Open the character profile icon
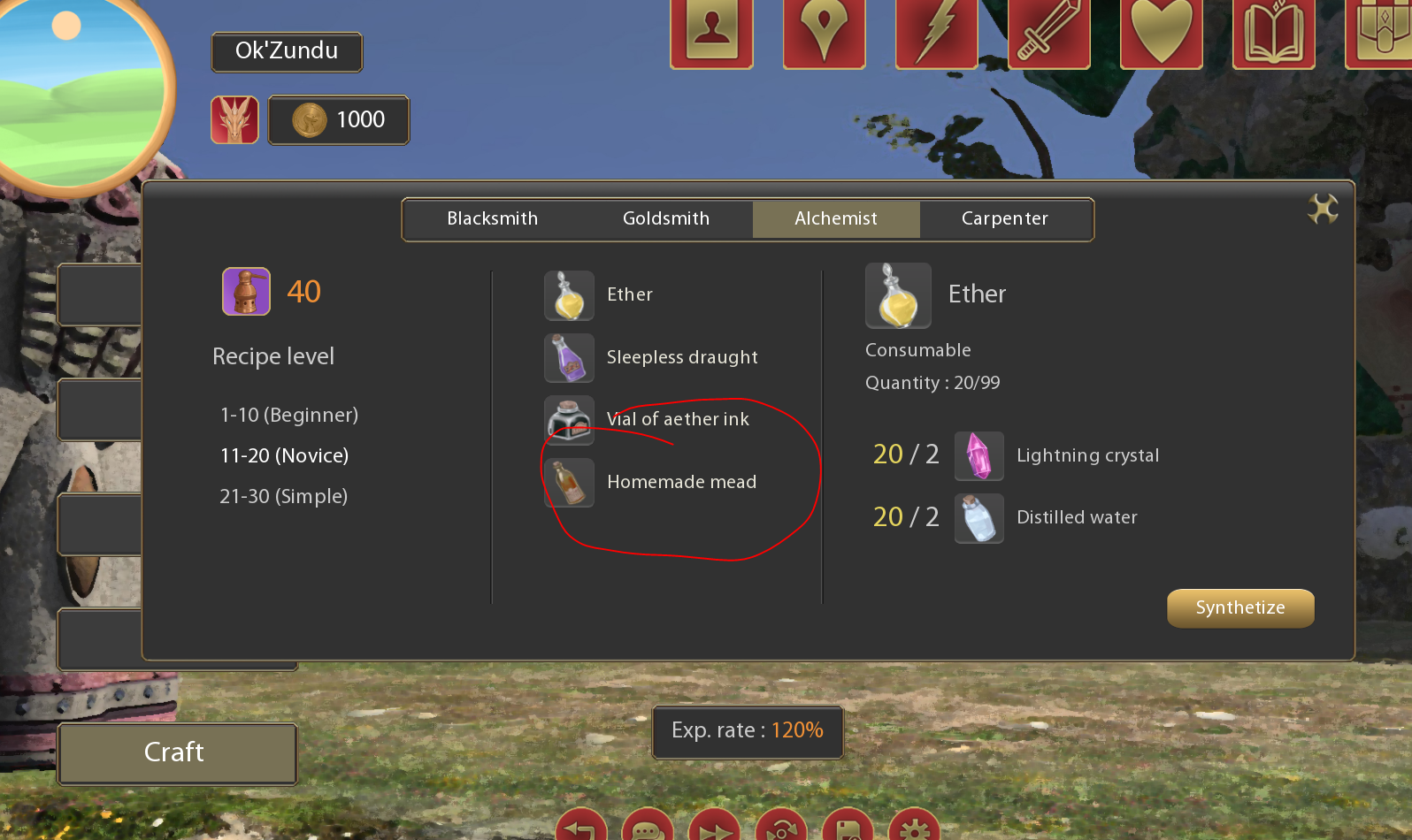The width and height of the screenshot is (1412, 840). pos(711,32)
